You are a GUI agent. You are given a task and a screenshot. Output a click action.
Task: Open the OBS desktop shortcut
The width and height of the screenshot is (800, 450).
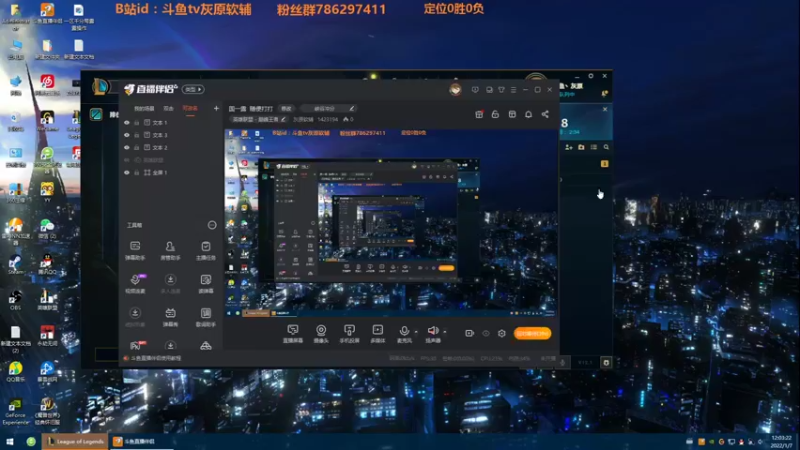[15, 300]
